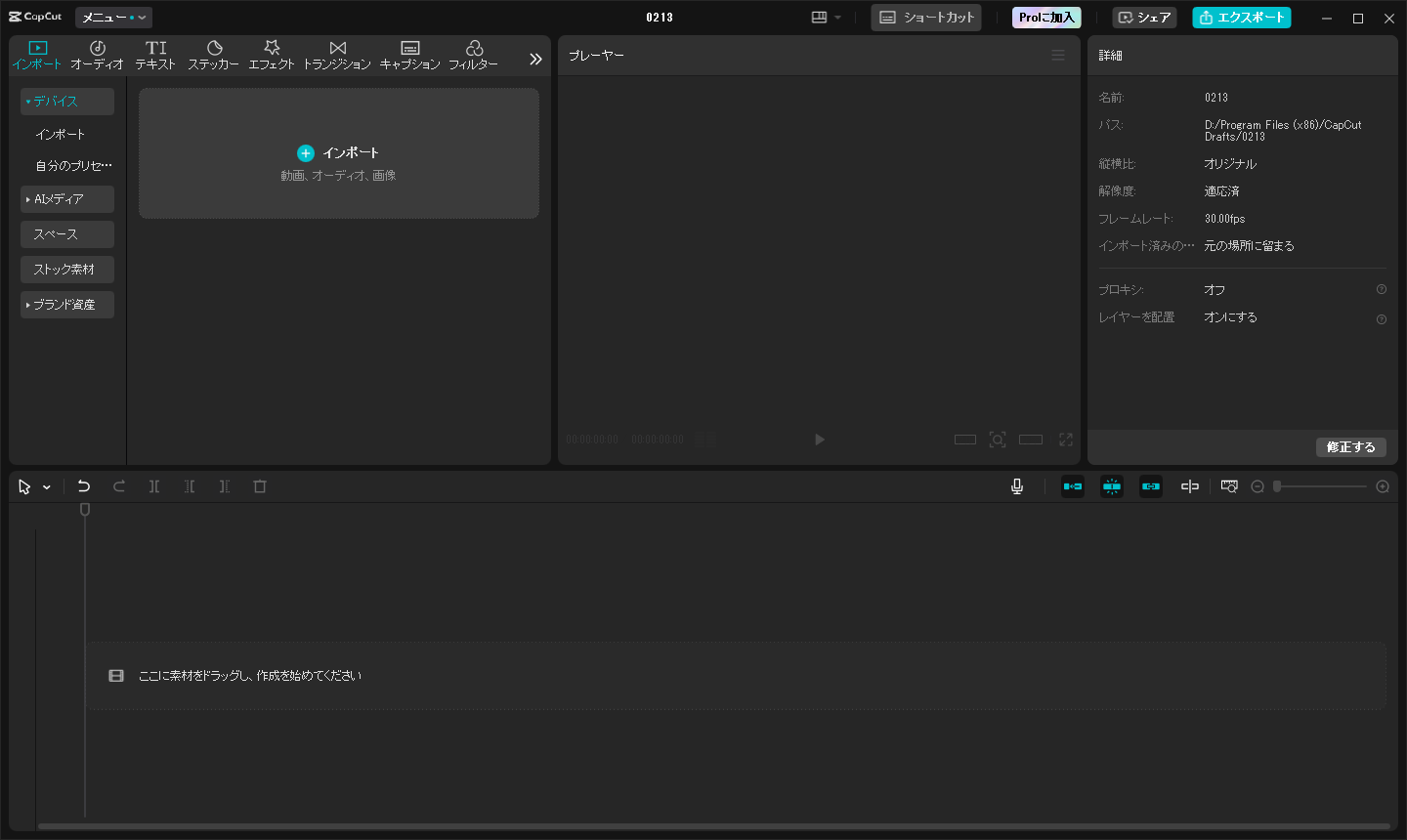Image resolution: width=1407 pixels, height=840 pixels.
Task: Click the player aspect ratio rectangle icon
Action: (1031, 440)
